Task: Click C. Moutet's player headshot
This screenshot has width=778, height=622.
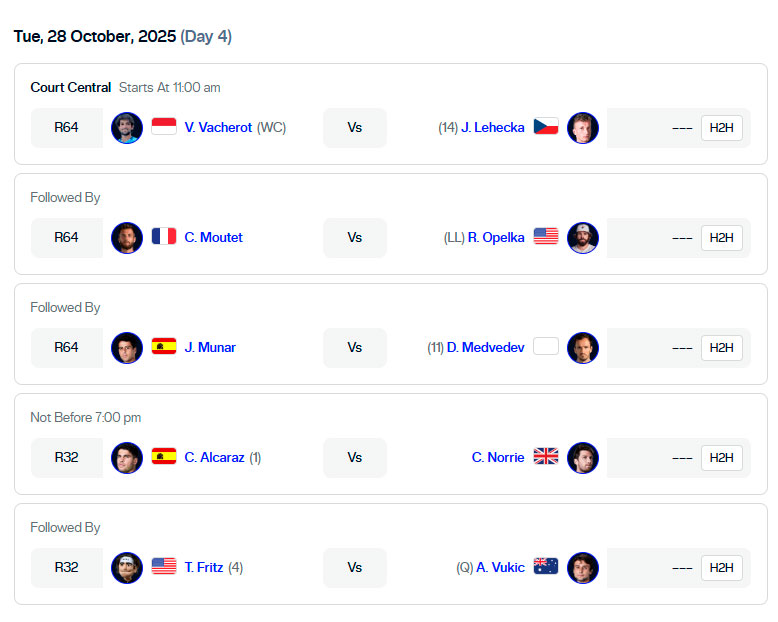Action: (127, 237)
